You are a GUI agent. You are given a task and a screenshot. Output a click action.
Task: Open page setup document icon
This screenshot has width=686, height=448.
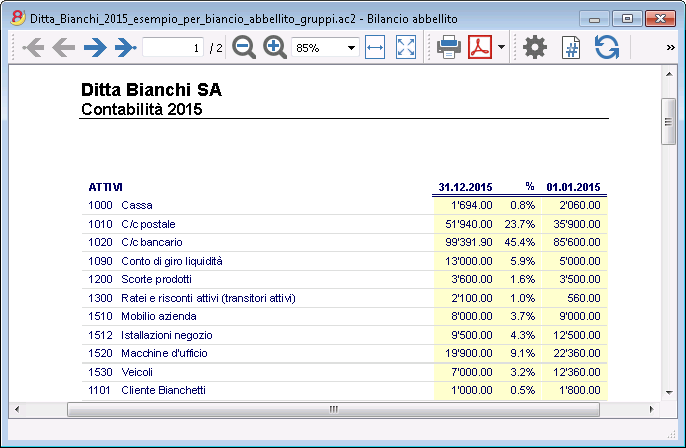(571, 47)
